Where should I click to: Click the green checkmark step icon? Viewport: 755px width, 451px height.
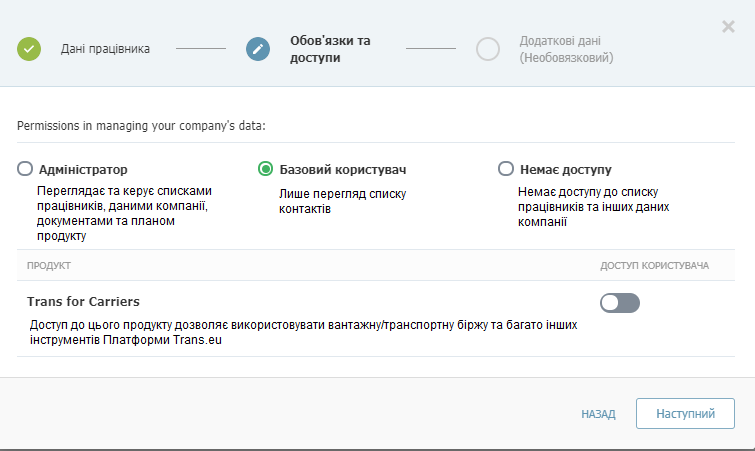pyautogui.click(x=29, y=49)
